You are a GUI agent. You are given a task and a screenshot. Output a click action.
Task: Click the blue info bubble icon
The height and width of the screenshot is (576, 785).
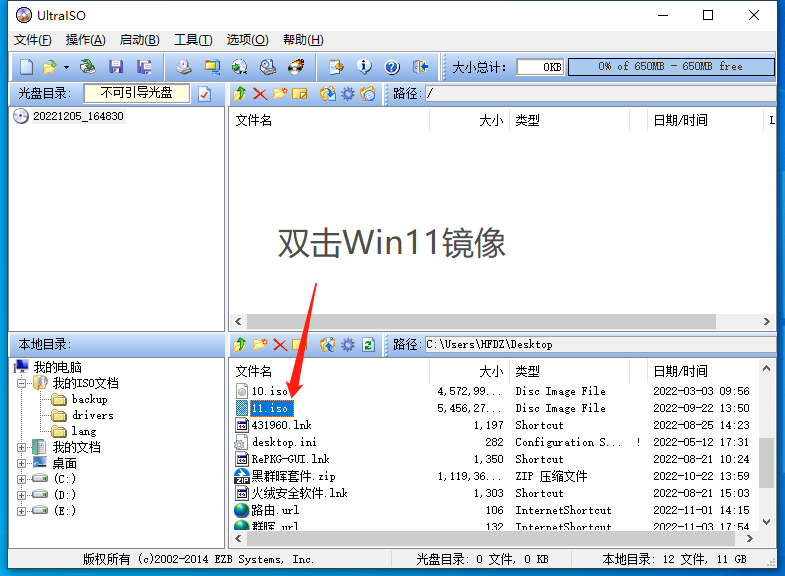(x=364, y=67)
